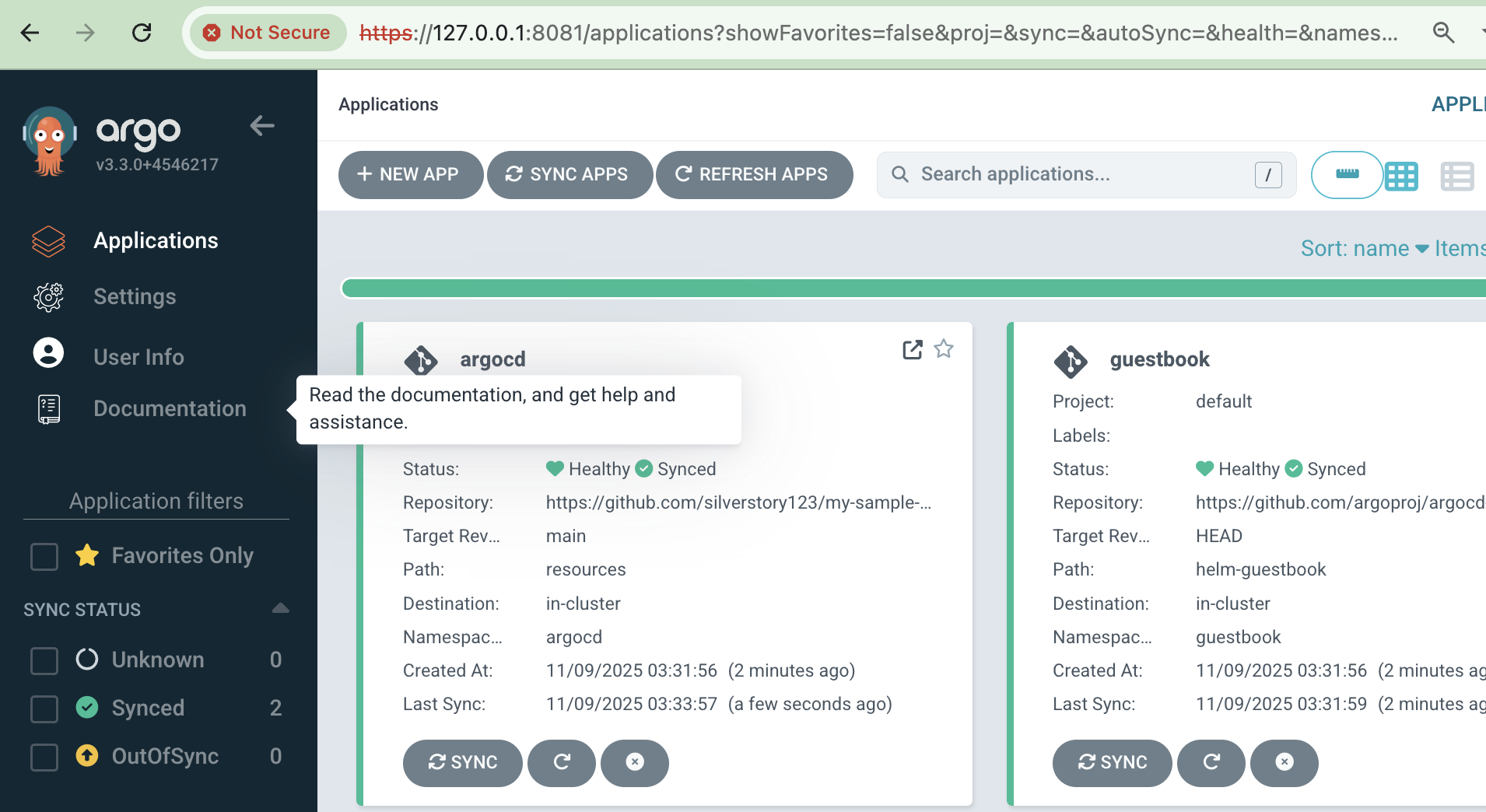The image size is (1486, 812).
Task: Click the Unknown status circle icon
Action: 87,660
